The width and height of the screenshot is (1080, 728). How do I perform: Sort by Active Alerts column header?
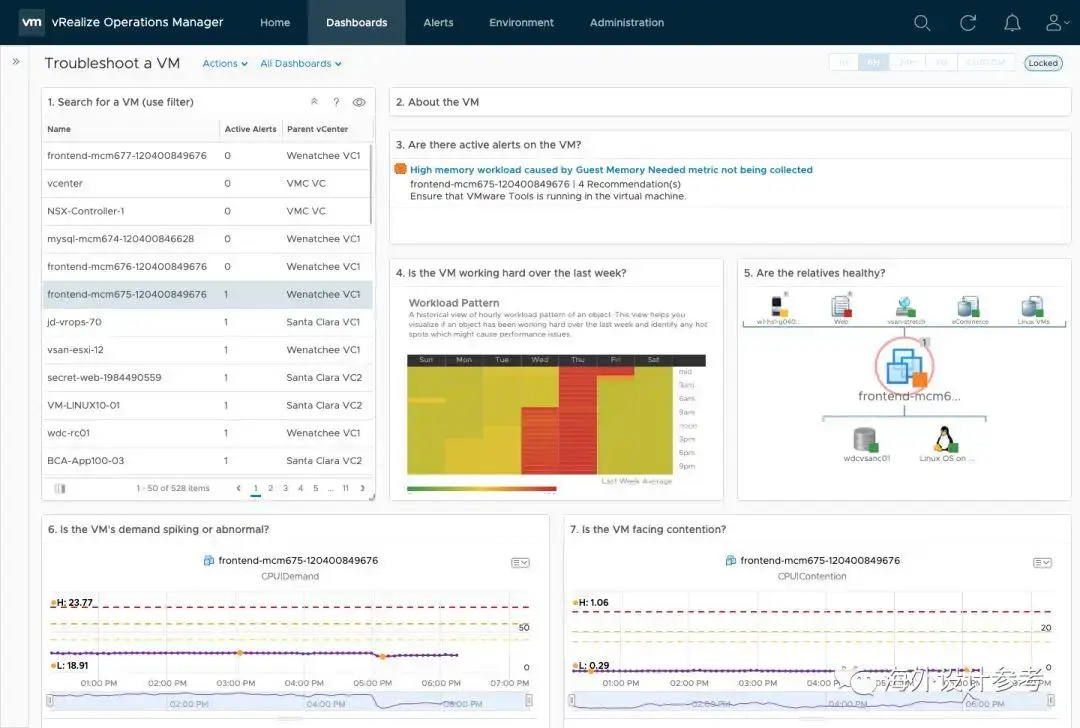tap(250, 129)
